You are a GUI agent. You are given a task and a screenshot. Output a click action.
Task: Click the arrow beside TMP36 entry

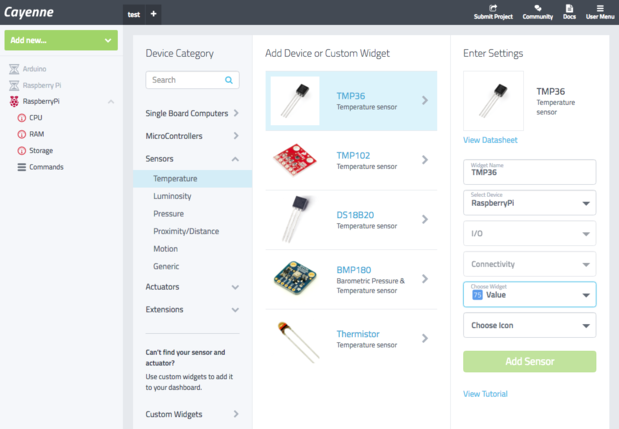click(x=425, y=100)
